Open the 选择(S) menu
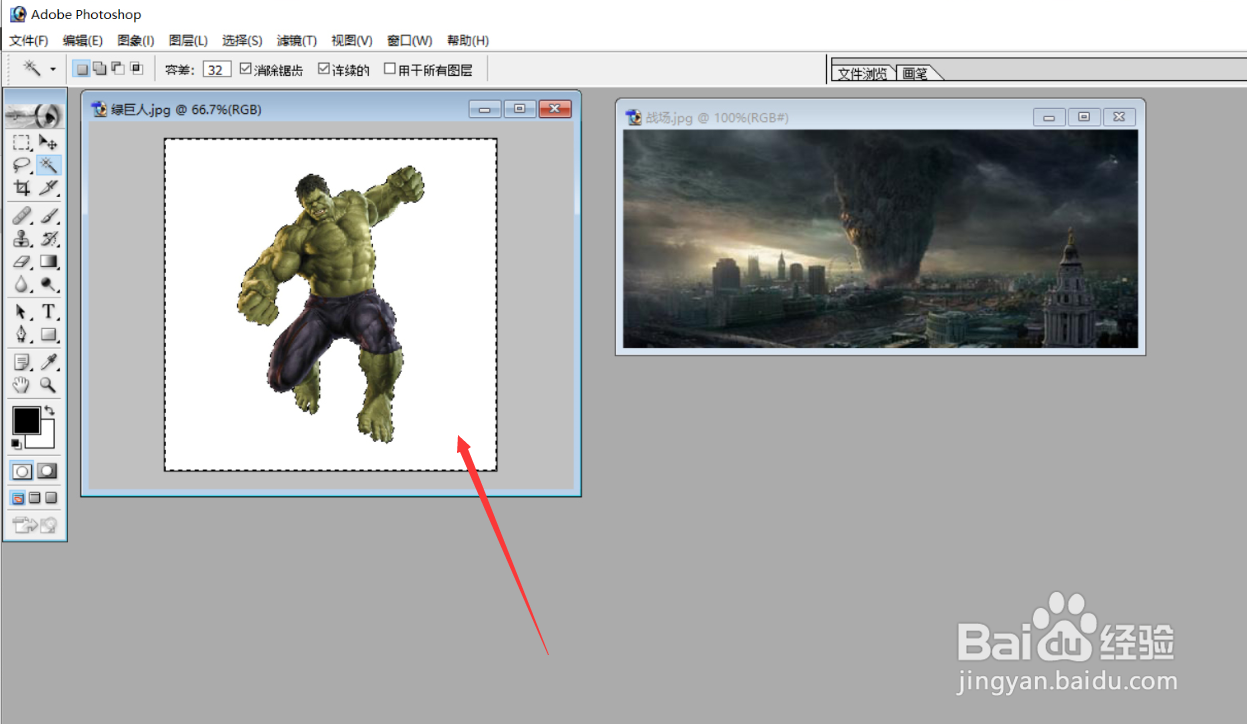 pos(242,40)
